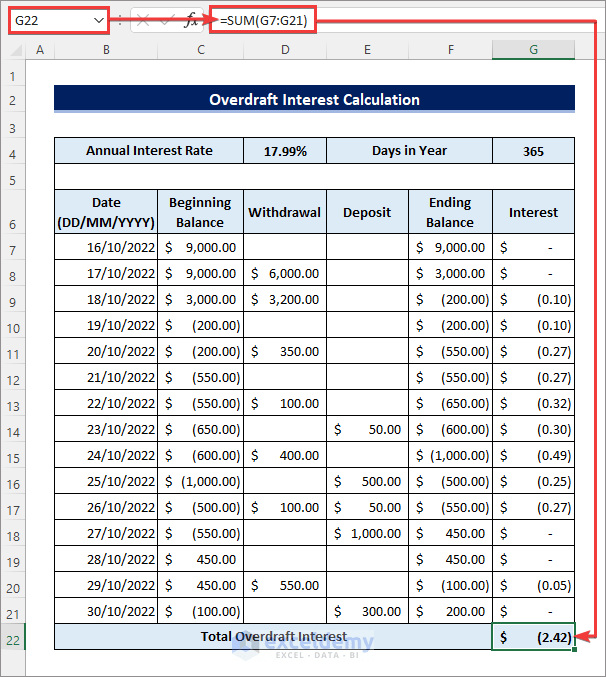This screenshot has height=677, width=606.
Task: Select the date cell 16/10/2022
Action: (x=106, y=247)
